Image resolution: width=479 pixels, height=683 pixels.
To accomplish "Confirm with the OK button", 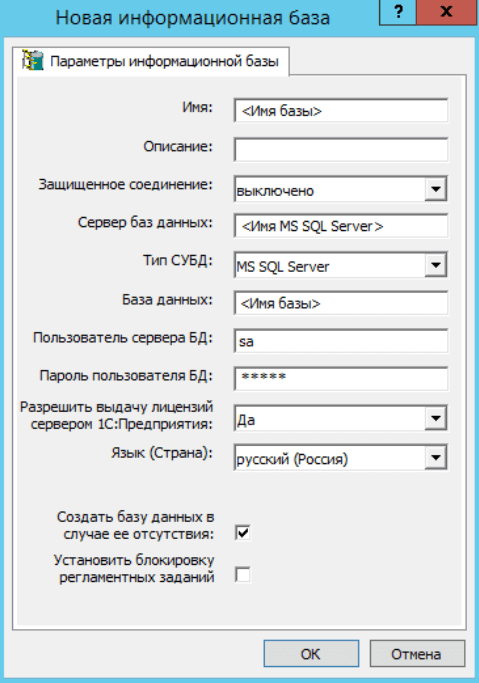I will click(311, 654).
